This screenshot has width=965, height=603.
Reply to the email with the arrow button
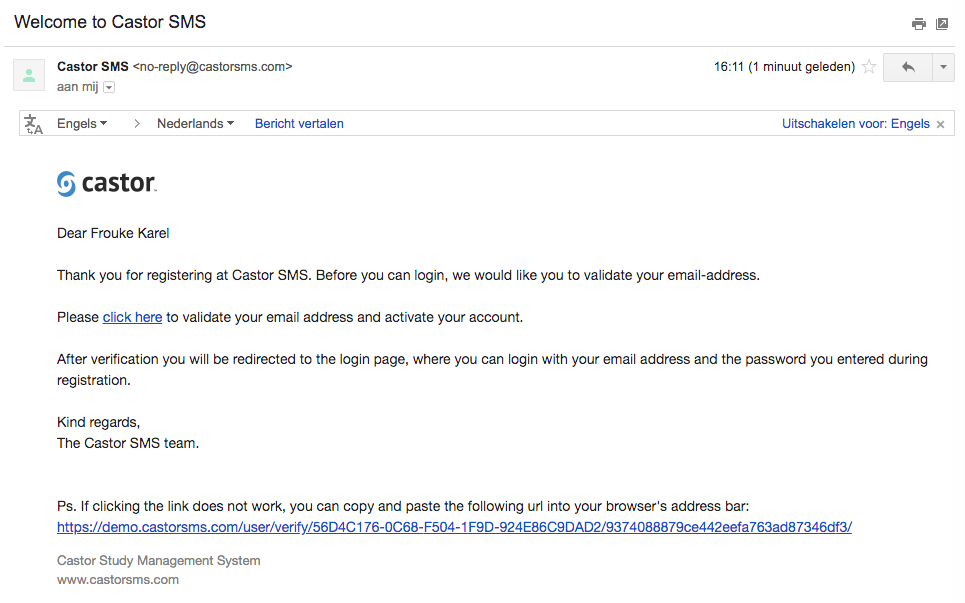pos(907,67)
